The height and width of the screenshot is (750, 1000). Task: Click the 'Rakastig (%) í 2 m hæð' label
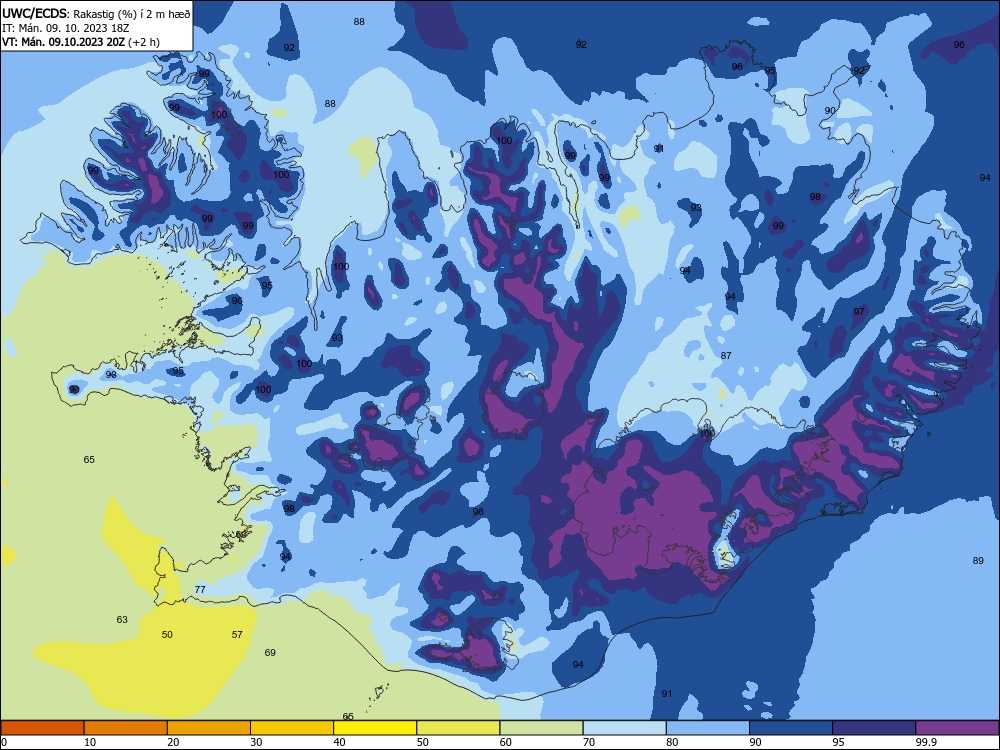131,14
